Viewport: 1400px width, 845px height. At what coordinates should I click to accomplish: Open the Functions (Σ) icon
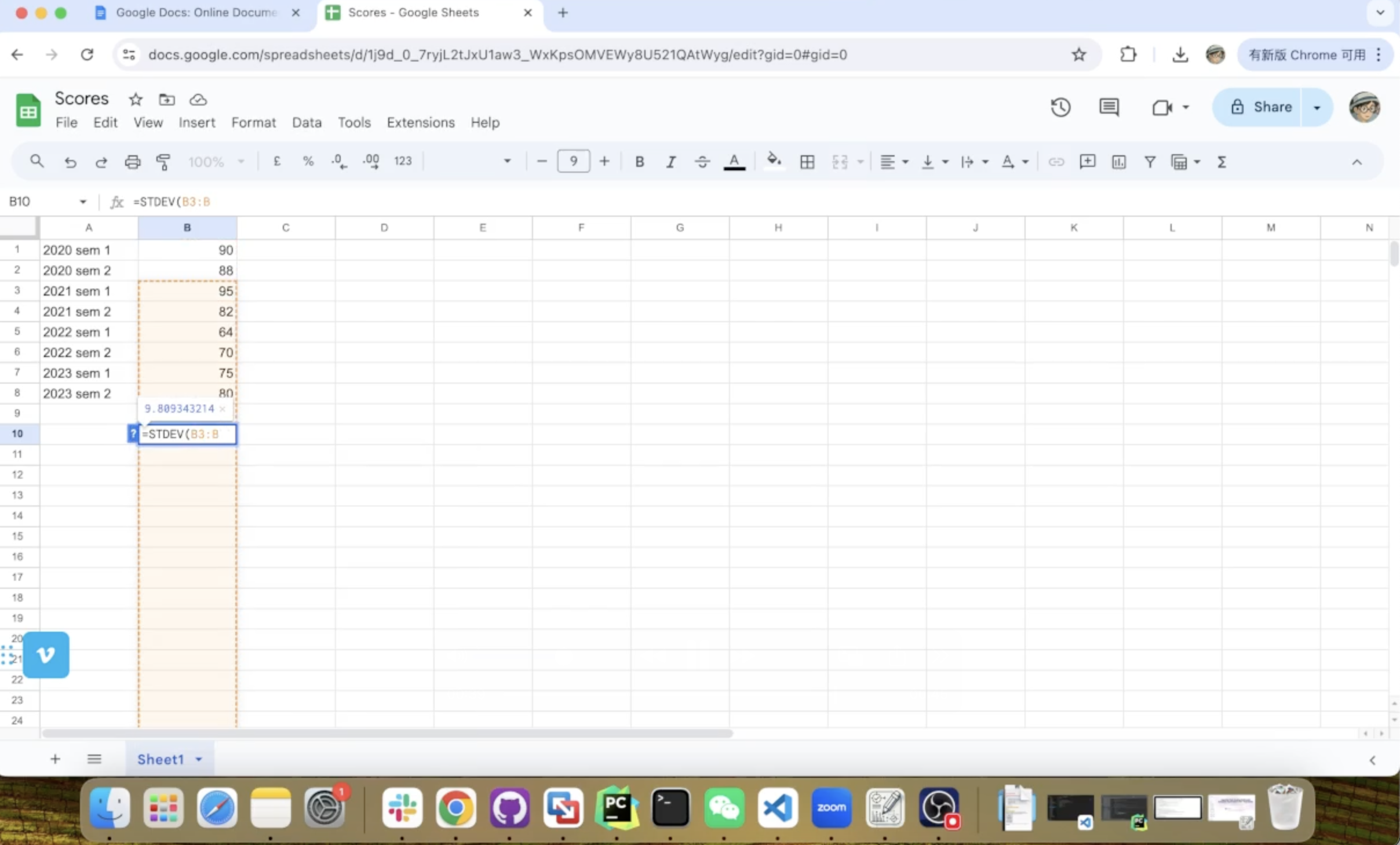(1223, 162)
